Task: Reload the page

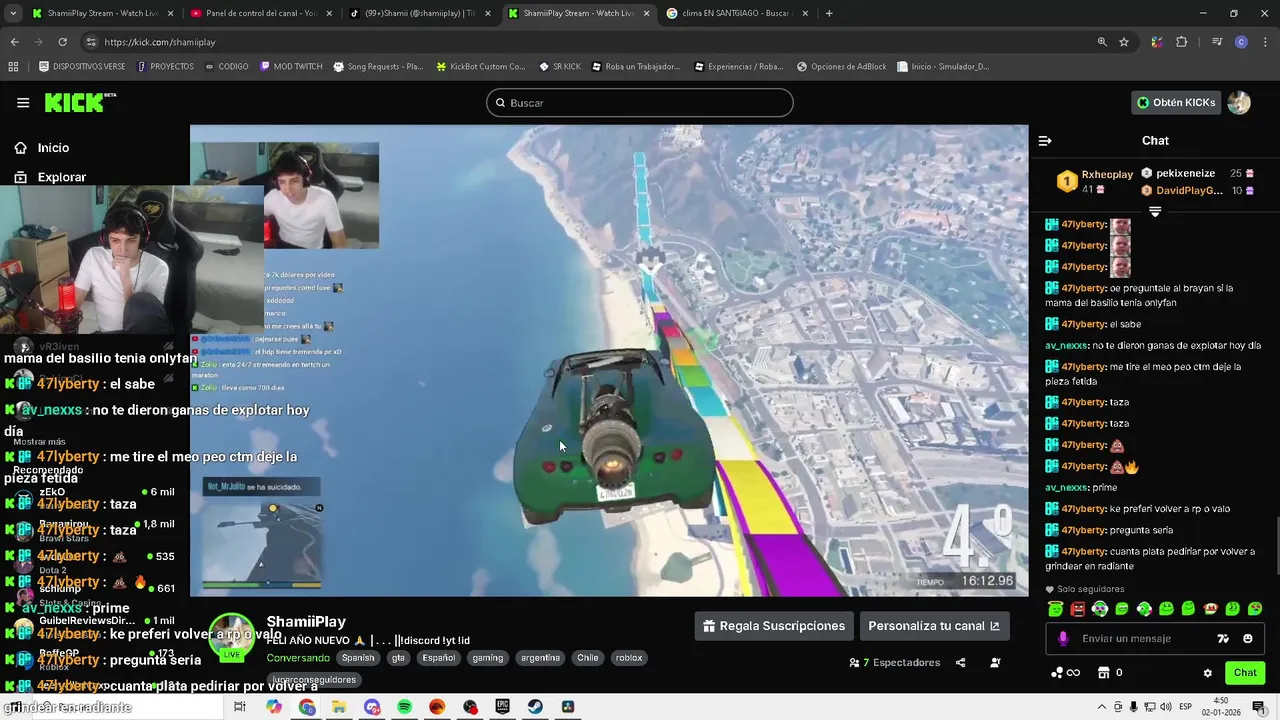Action: click(x=62, y=42)
